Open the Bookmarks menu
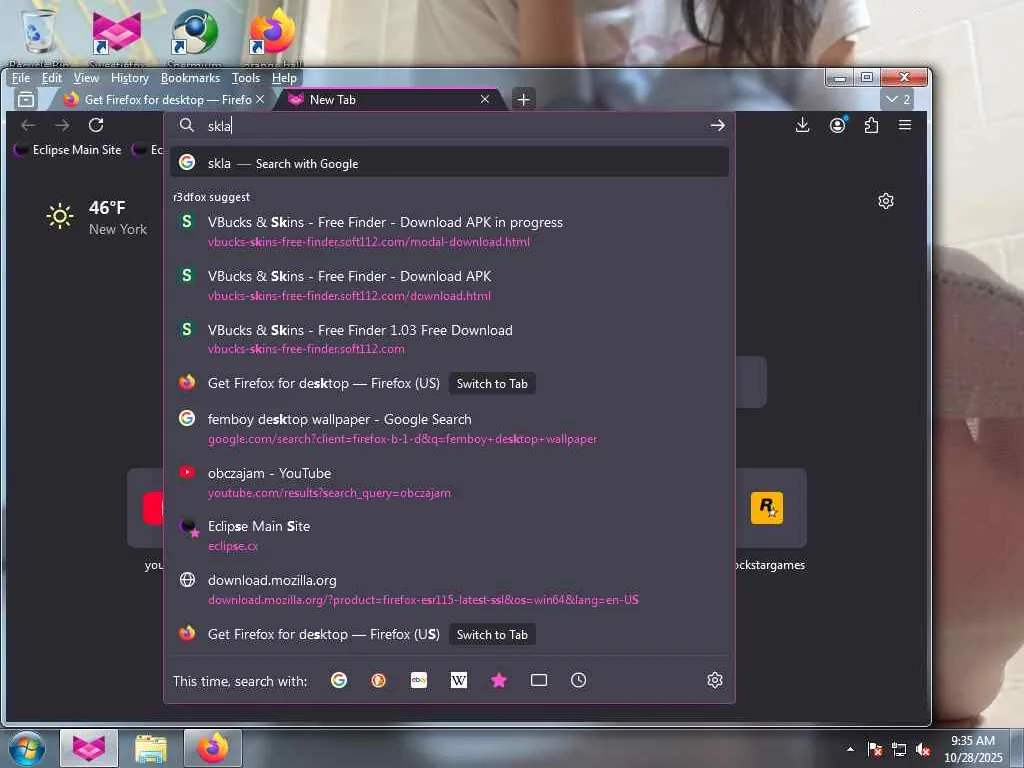Screen dimensions: 1024x768 [191, 78]
